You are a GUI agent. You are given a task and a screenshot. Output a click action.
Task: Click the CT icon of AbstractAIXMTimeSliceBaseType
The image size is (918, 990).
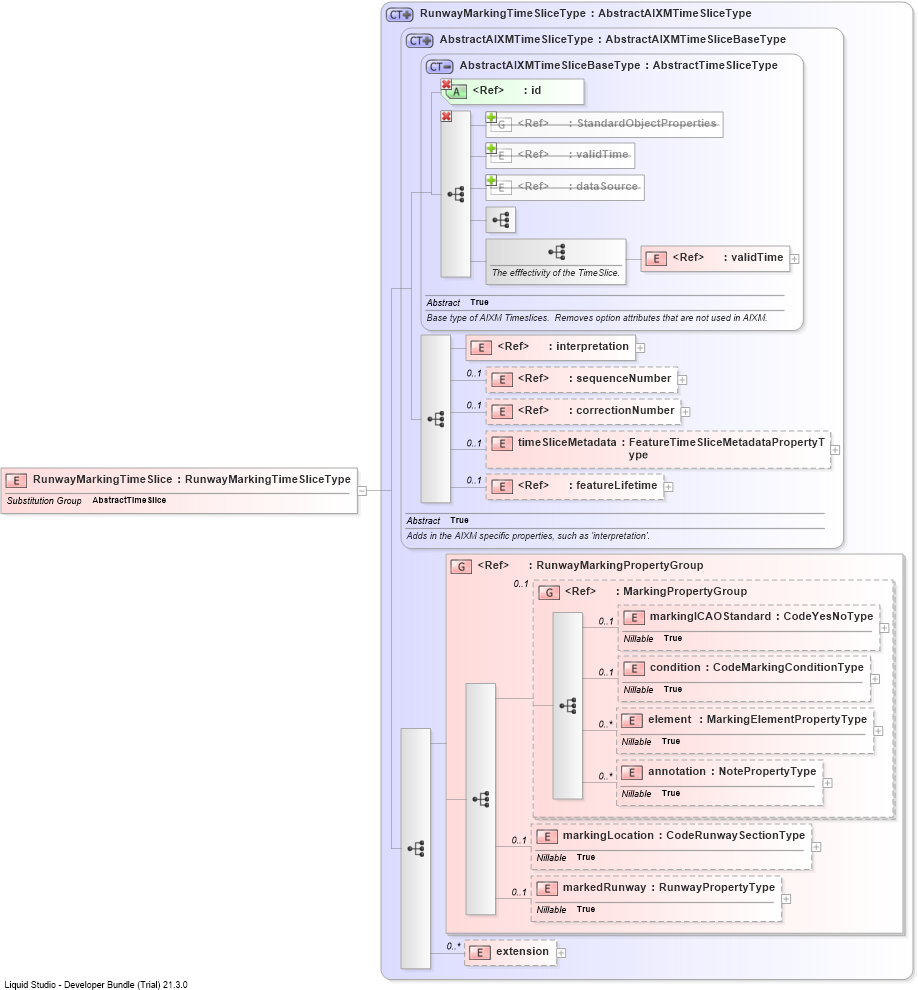pos(439,66)
